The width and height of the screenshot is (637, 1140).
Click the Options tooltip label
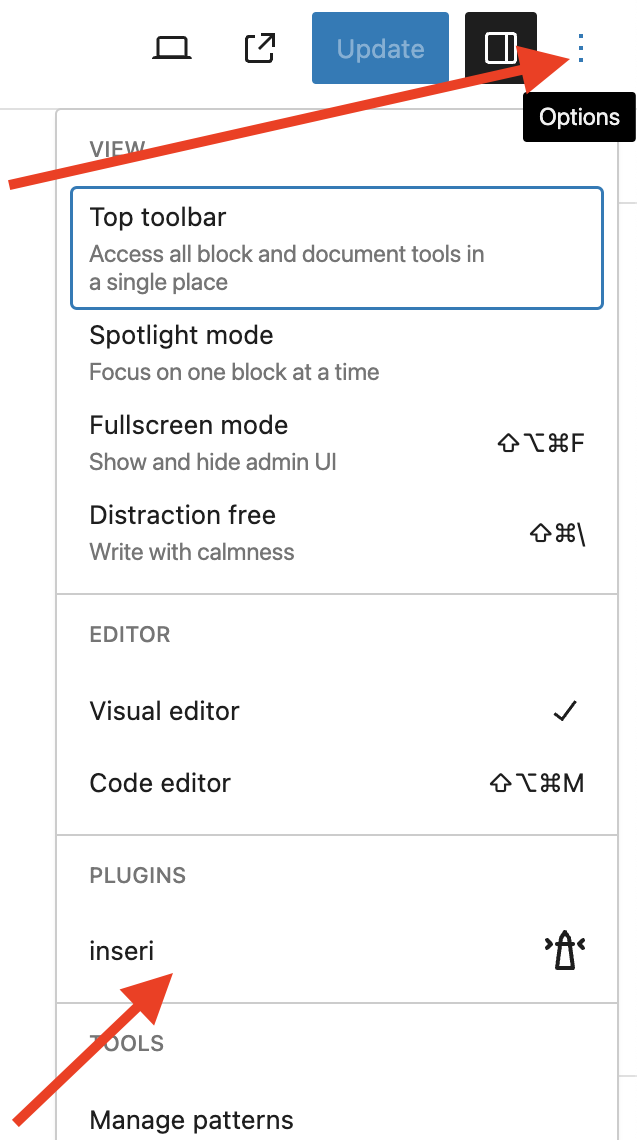[579, 116]
